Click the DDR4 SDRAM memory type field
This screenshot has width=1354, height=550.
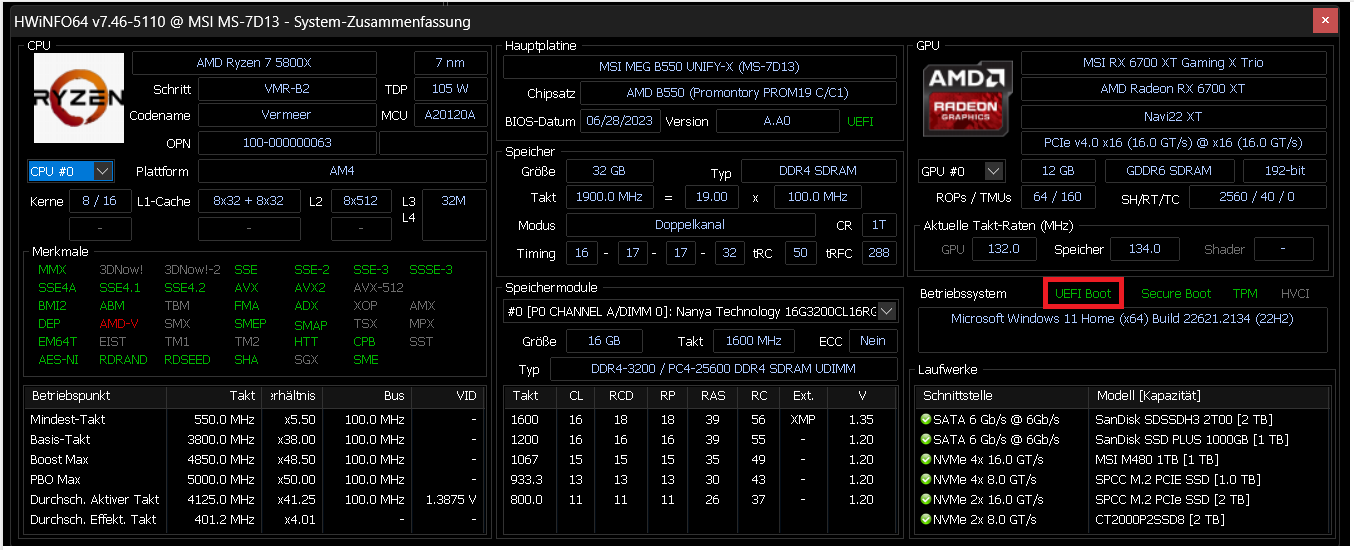click(x=818, y=172)
